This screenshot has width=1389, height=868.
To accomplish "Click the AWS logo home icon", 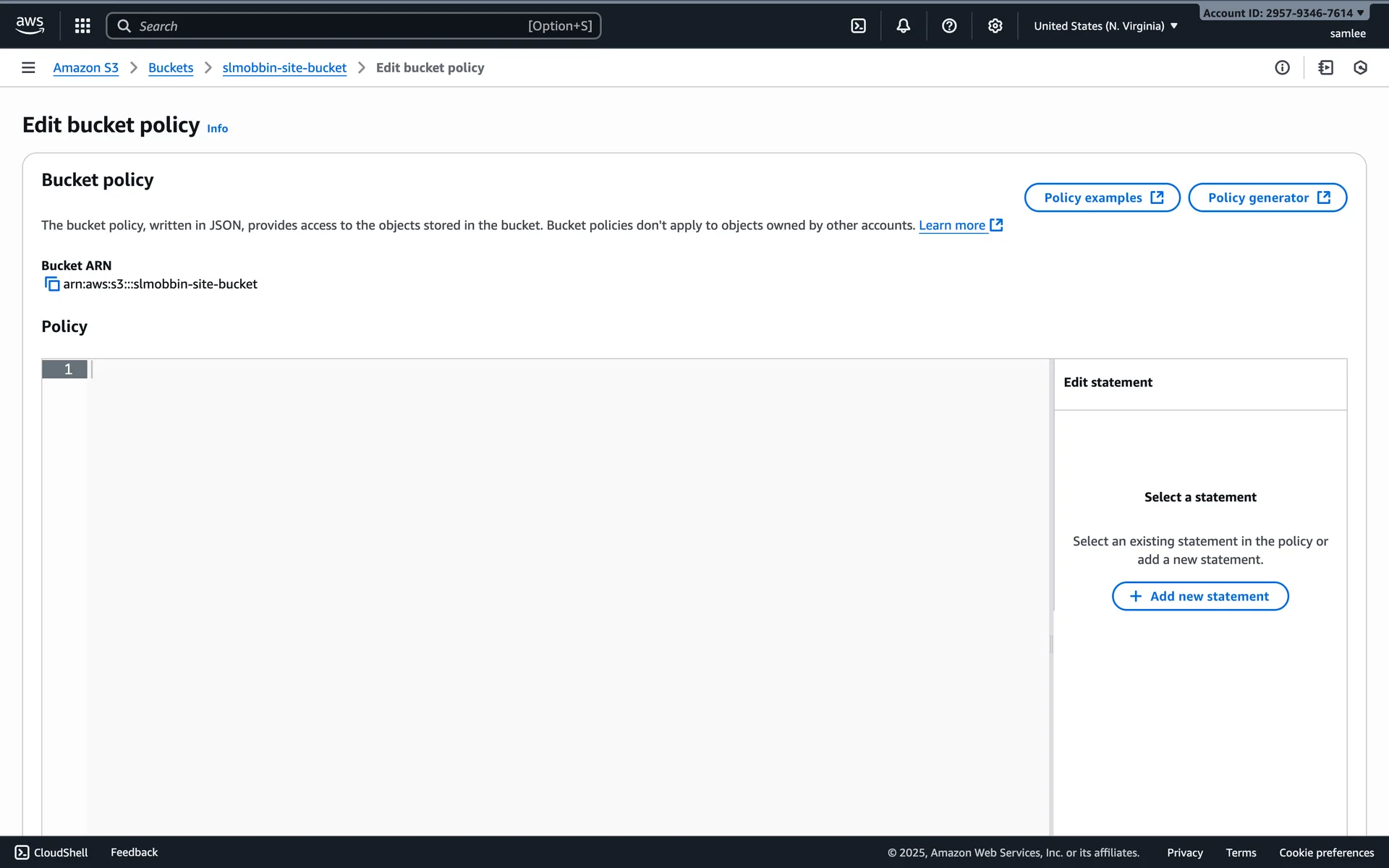I will click(x=30, y=25).
